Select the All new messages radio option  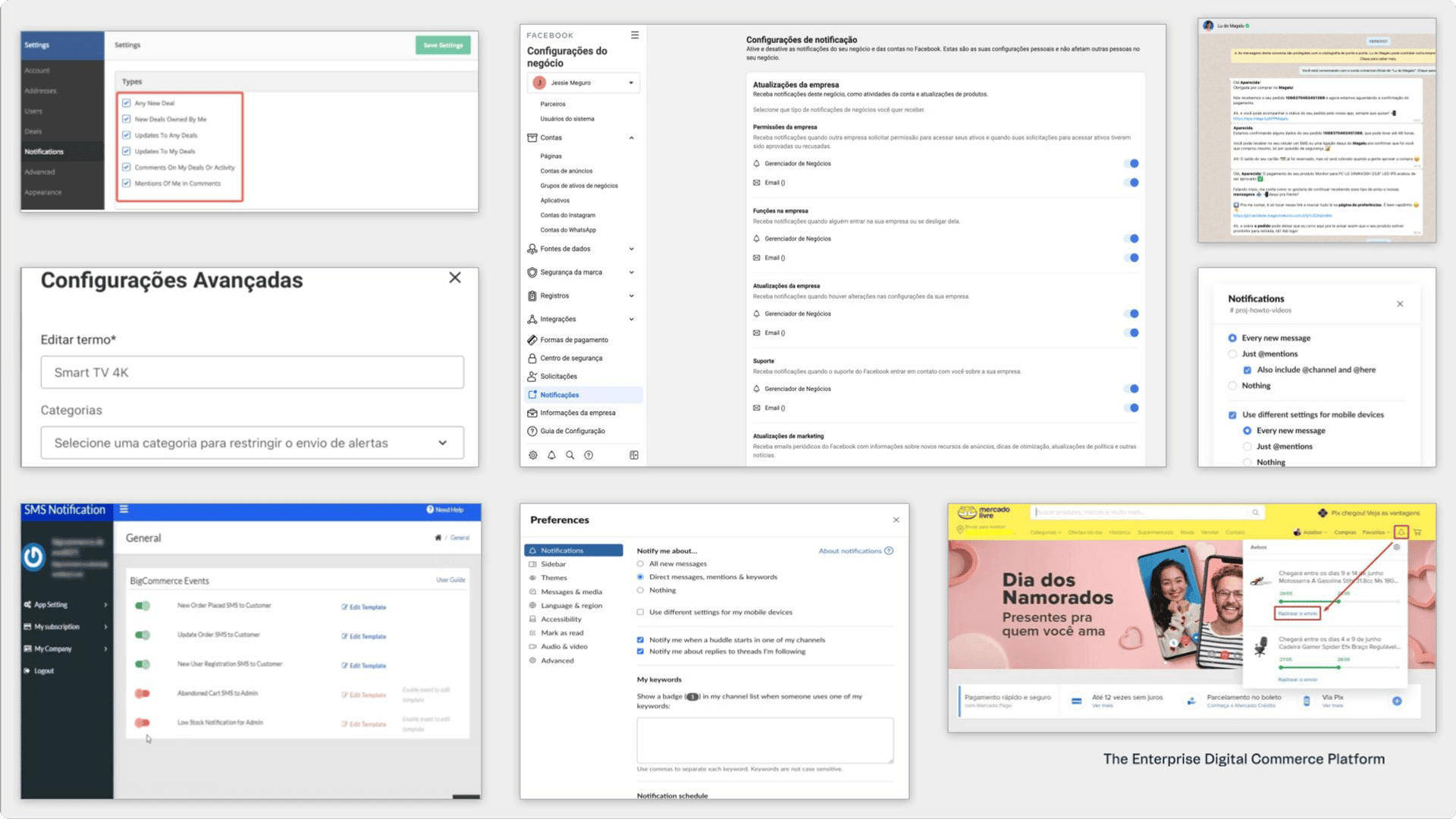[x=641, y=564]
